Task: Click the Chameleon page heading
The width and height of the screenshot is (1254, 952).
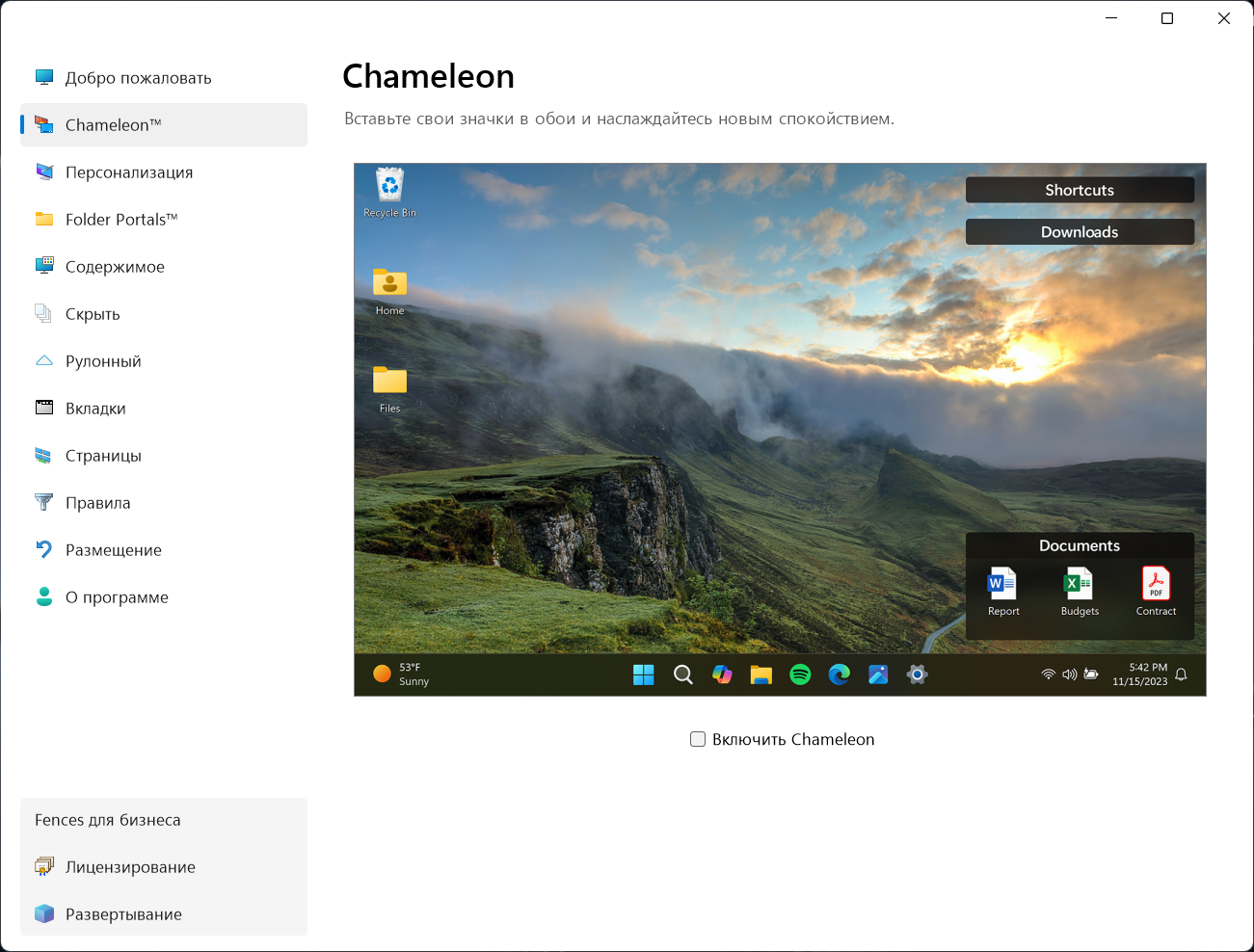Action: pos(429,76)
